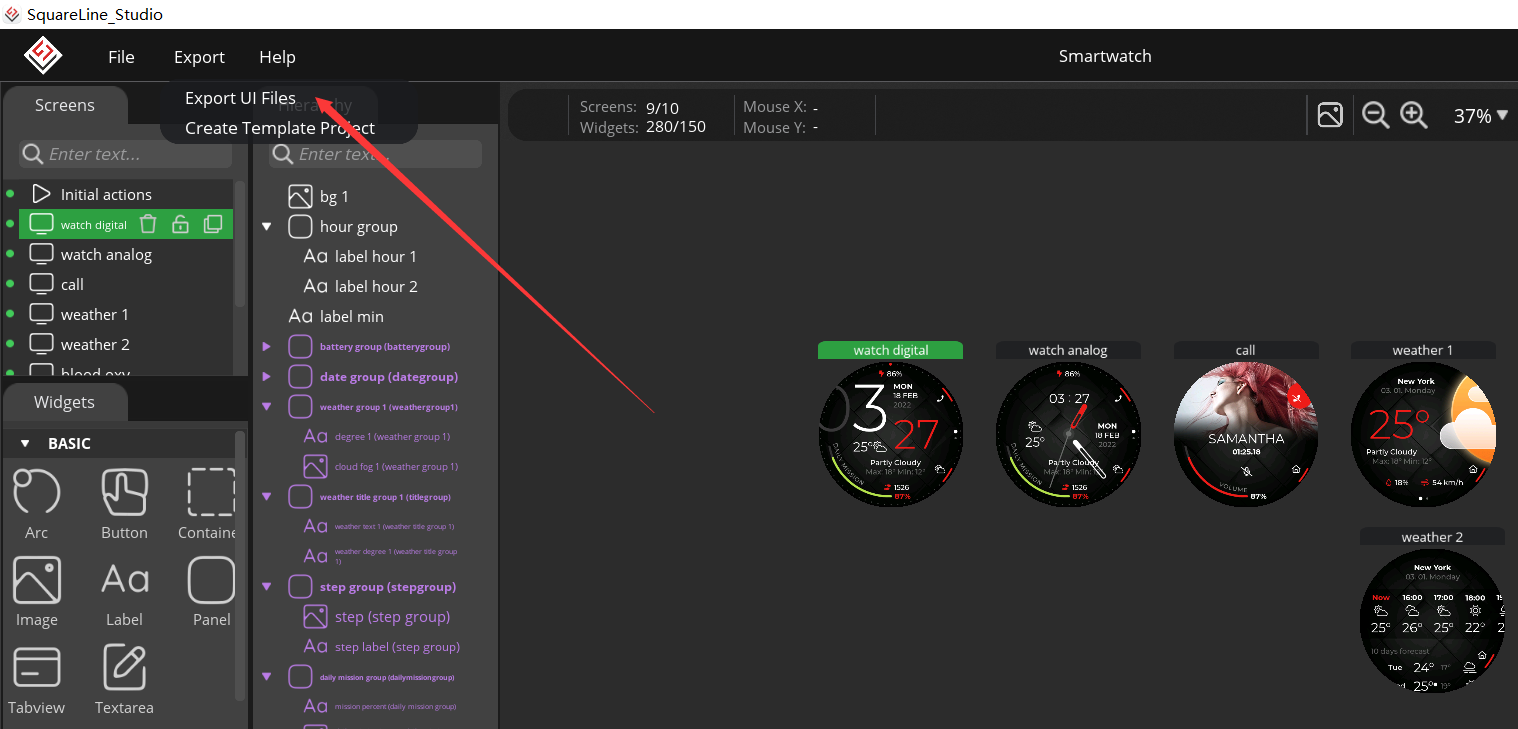Select the Textarea widget
Screen dimensions: 1518x729
tap(124, 680)
